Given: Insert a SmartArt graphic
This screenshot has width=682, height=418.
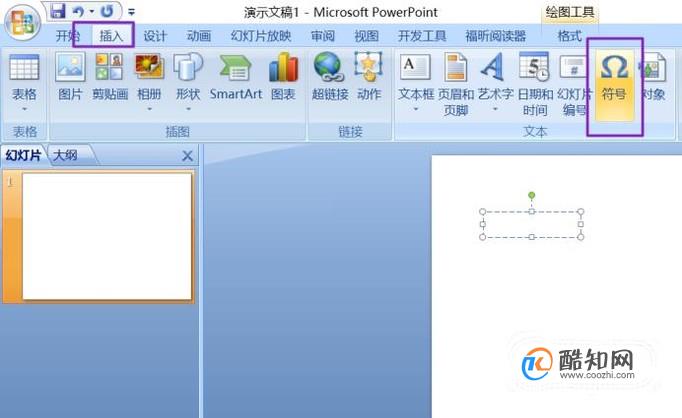Looking at the screenshot, I should (236, 76).
